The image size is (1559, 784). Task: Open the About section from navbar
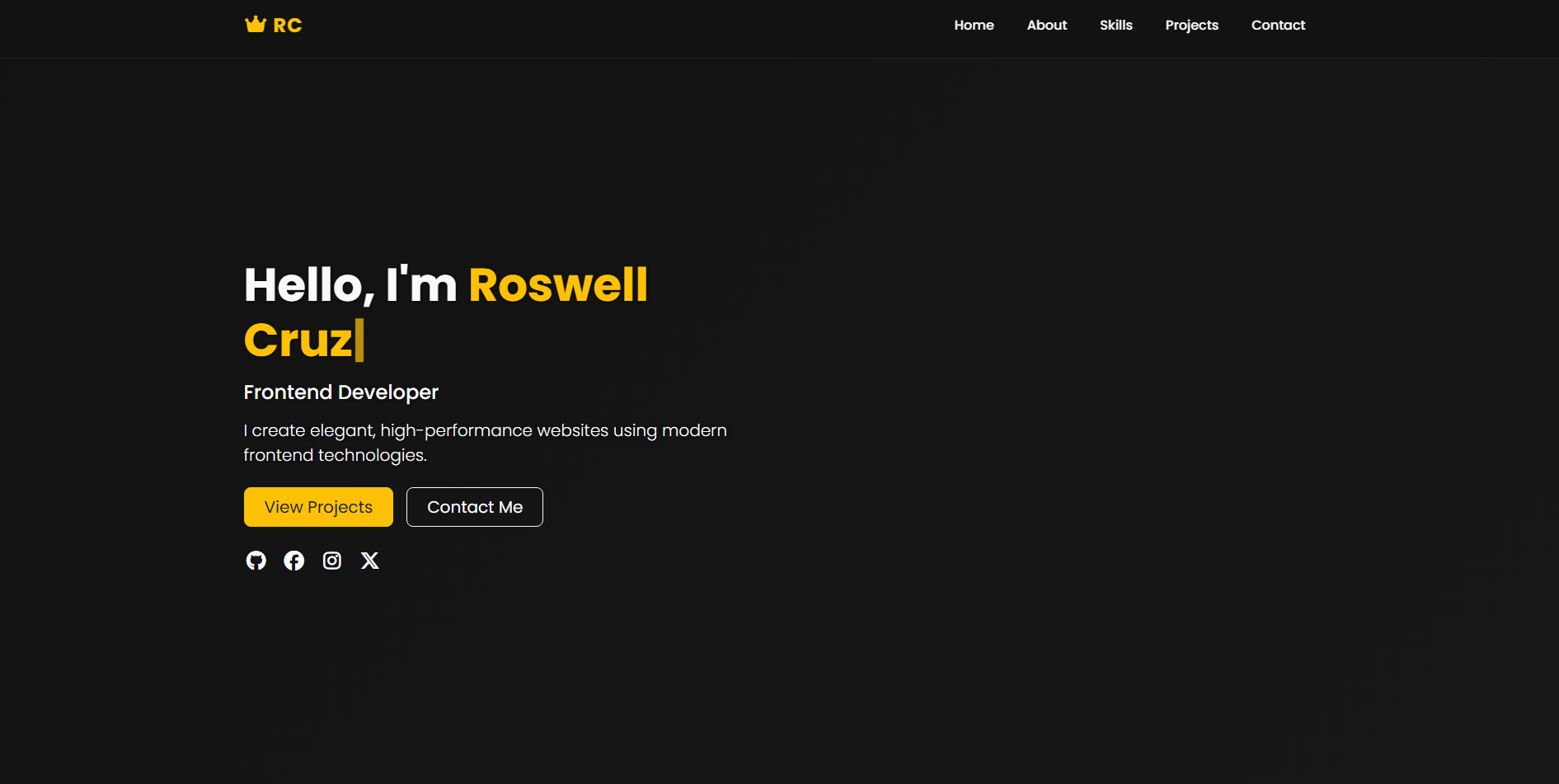[x=1046, y=25]
